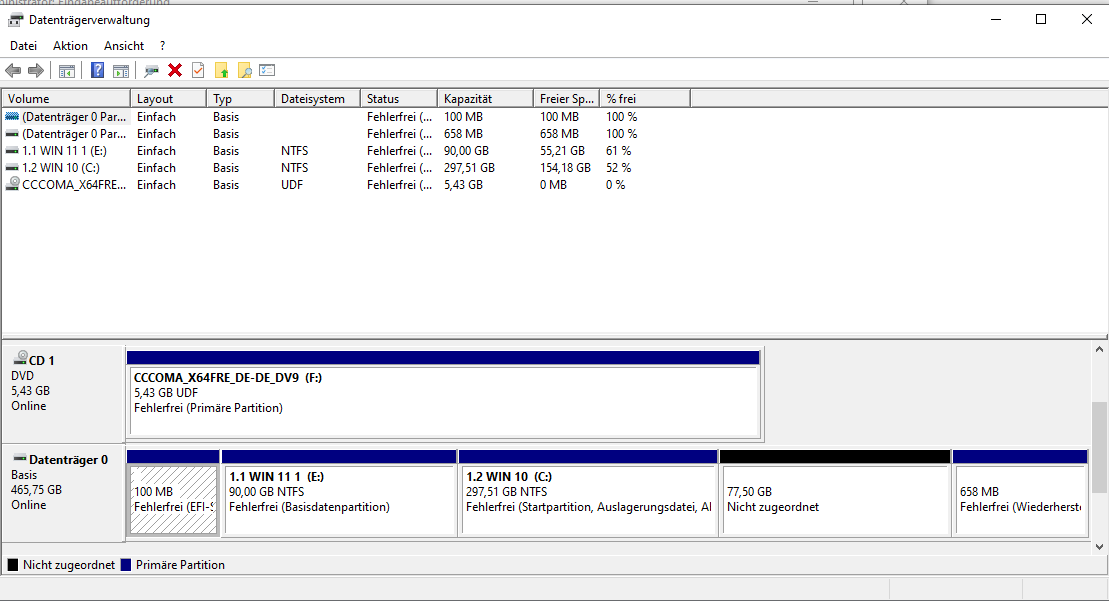Click the Back arrow in toolbar
This screenshot has height=601, width=1109.
(x=13, y=71)
